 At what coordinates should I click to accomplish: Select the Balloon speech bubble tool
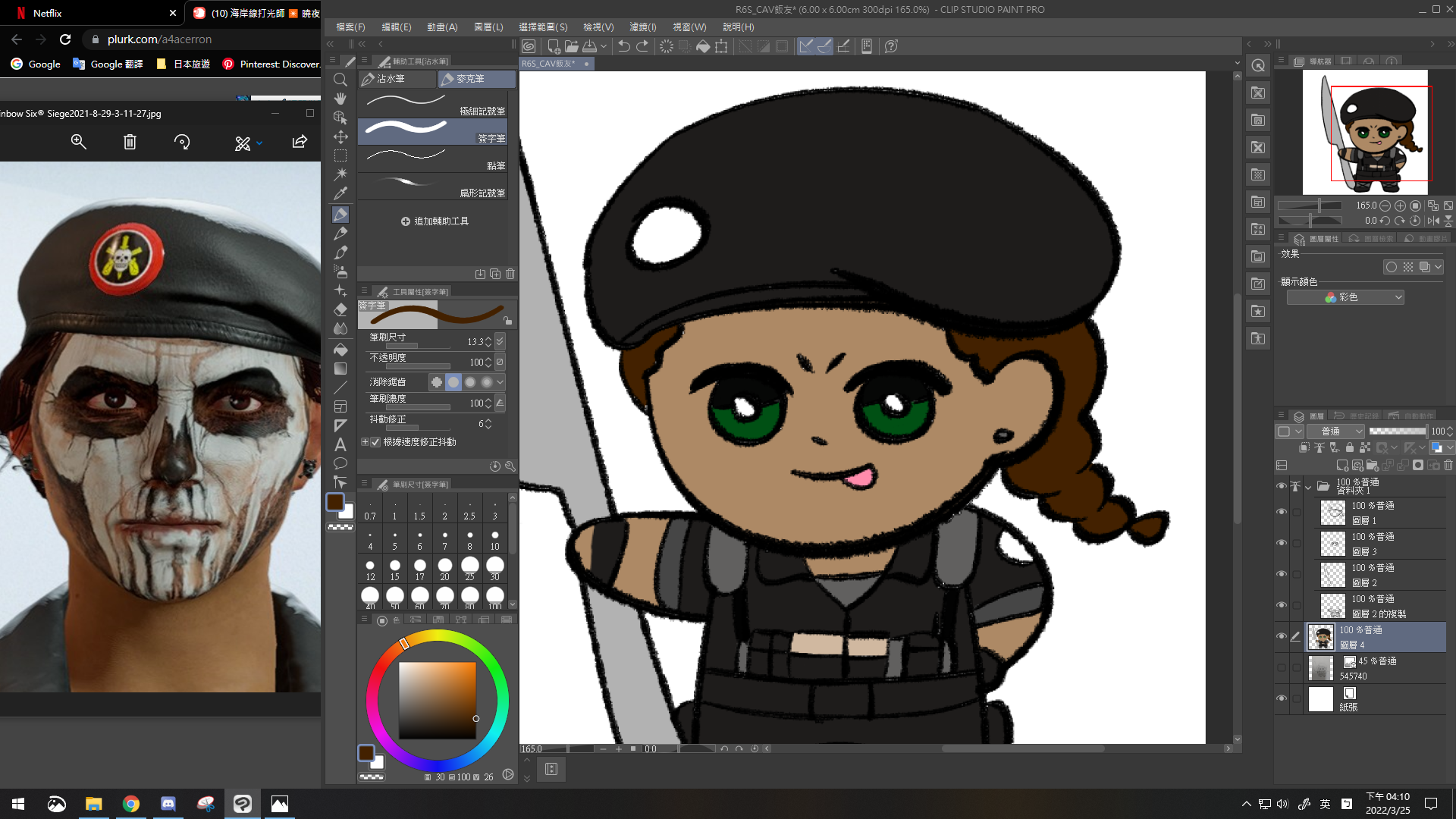pyautogui.click(x=340, y=463)
